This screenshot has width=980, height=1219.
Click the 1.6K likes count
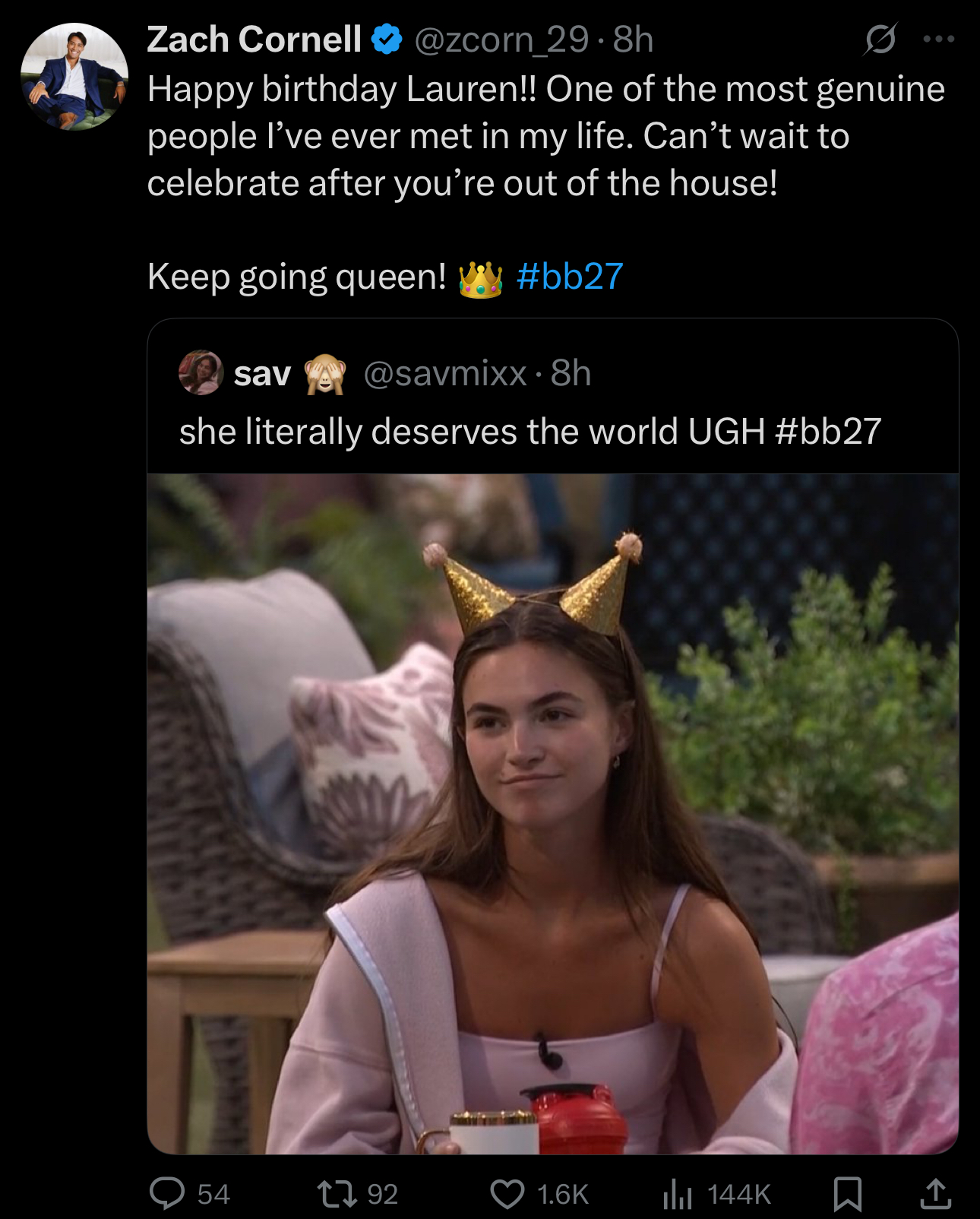pyautogui.click(x=563, y=1194)
